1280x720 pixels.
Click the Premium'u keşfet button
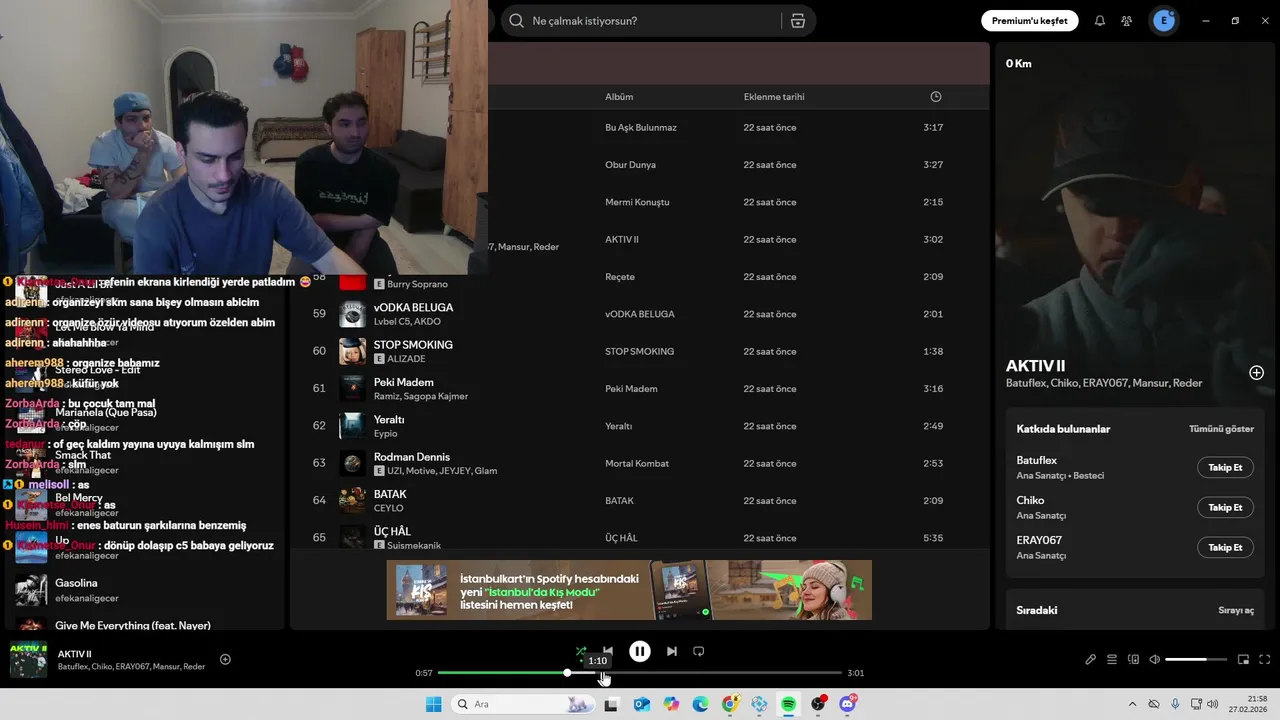pos(1030,21)
